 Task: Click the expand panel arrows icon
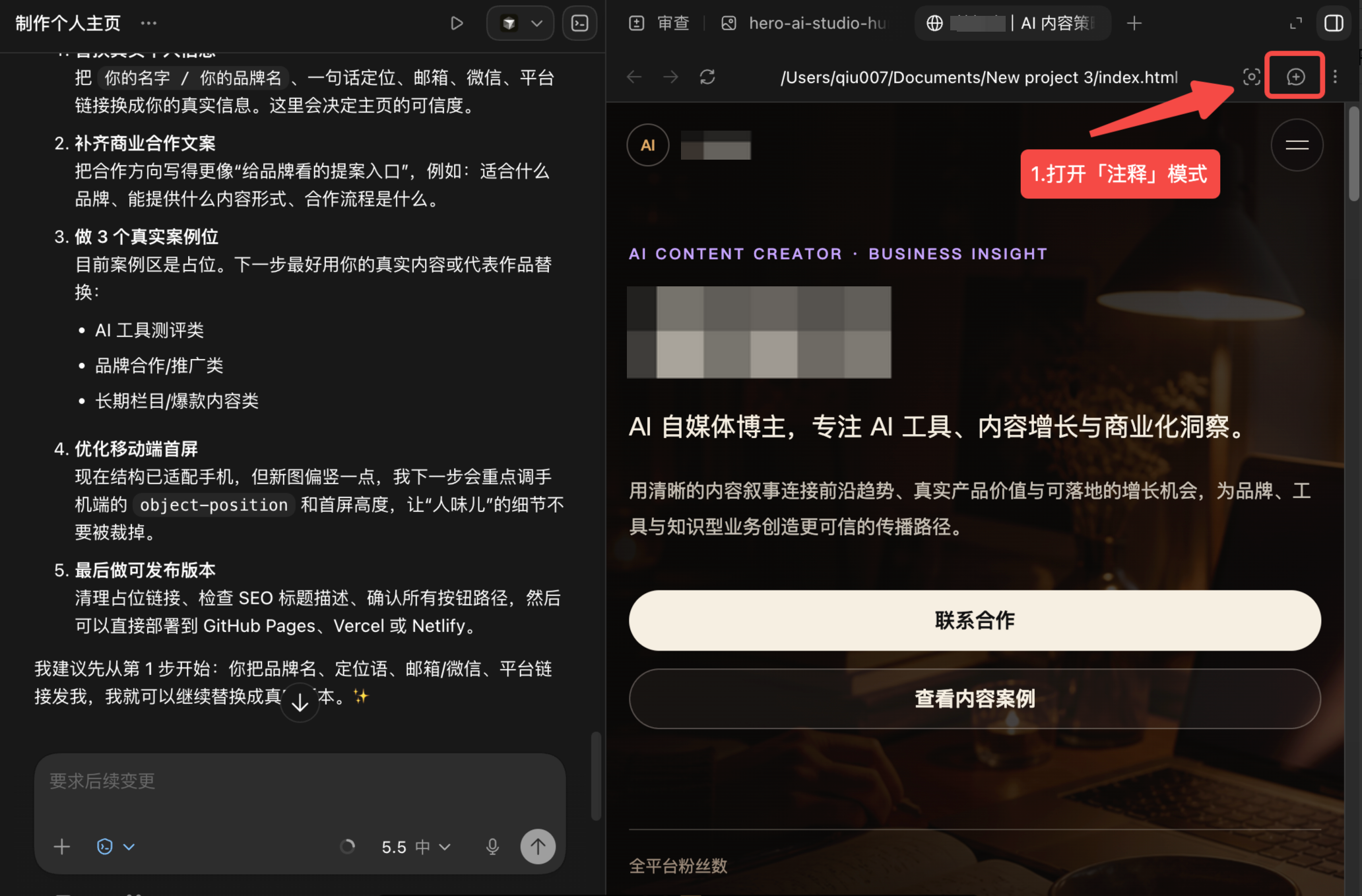pyautogui.click(x=1296, y=23)
